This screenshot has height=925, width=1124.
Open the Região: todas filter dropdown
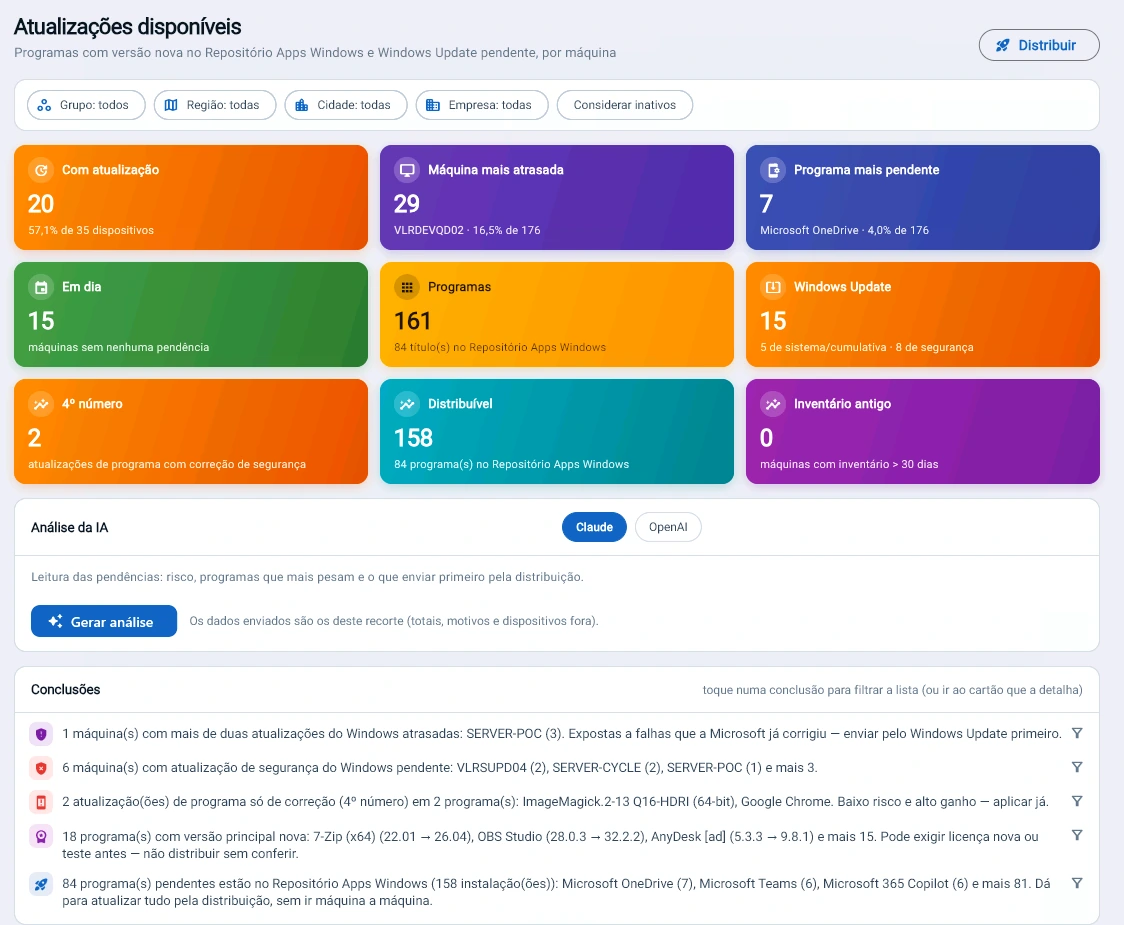point(214,105)
